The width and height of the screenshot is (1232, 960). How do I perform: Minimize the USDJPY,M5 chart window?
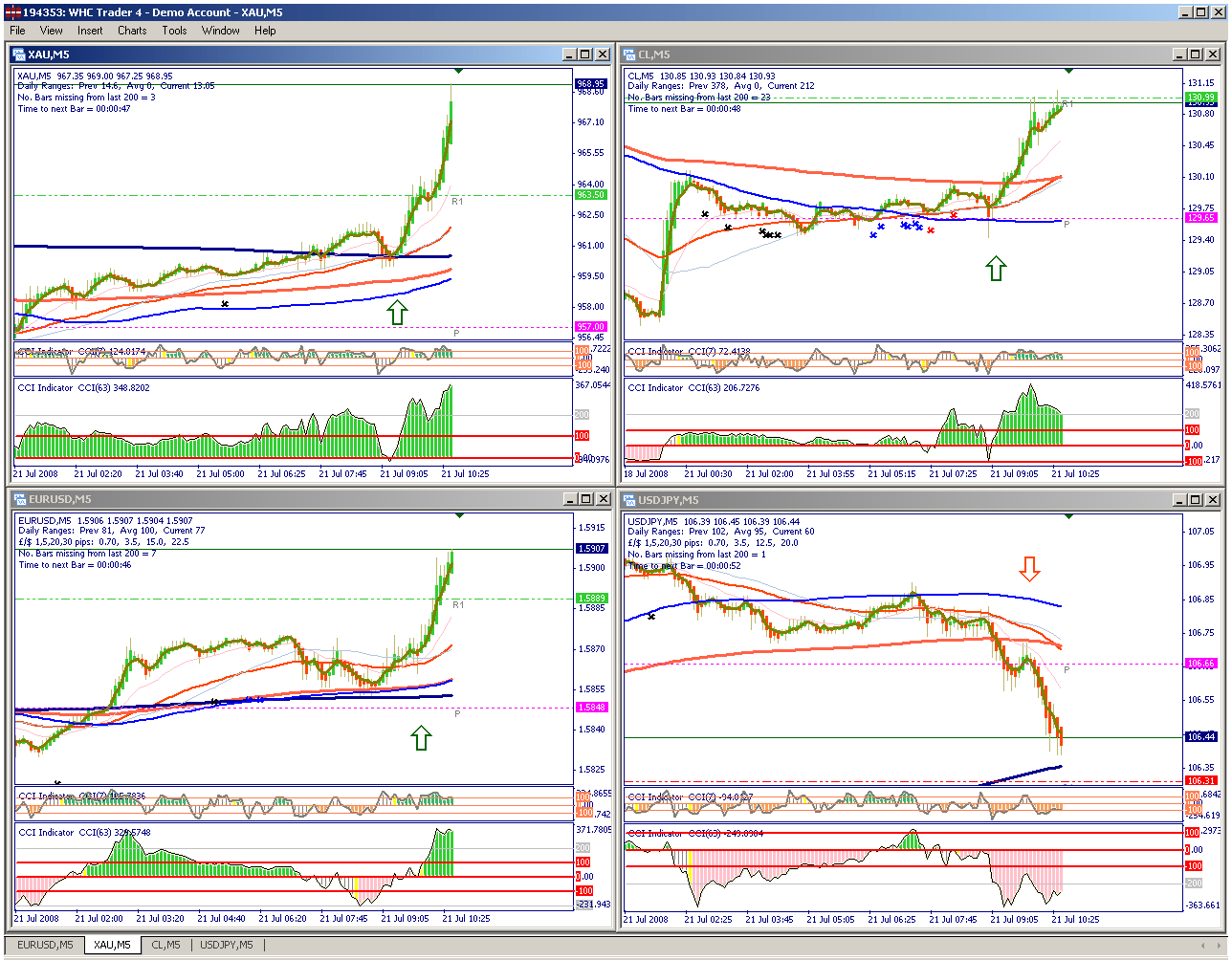[1180, 500]
